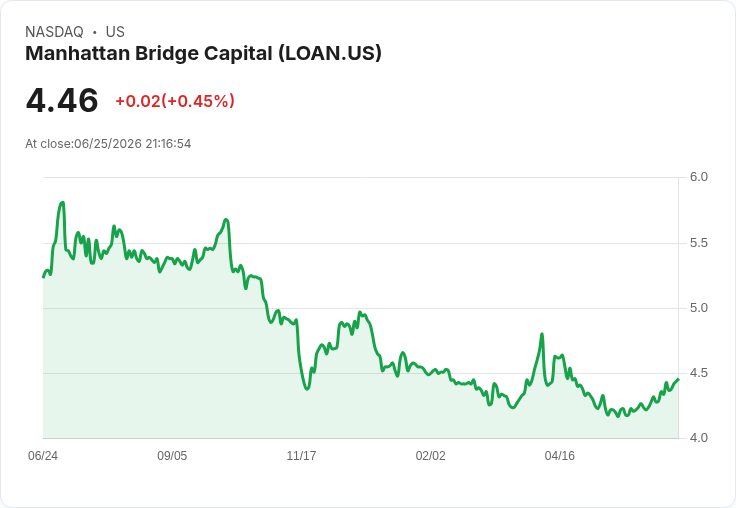Click the chart's highest peak near 5.8

62,202
